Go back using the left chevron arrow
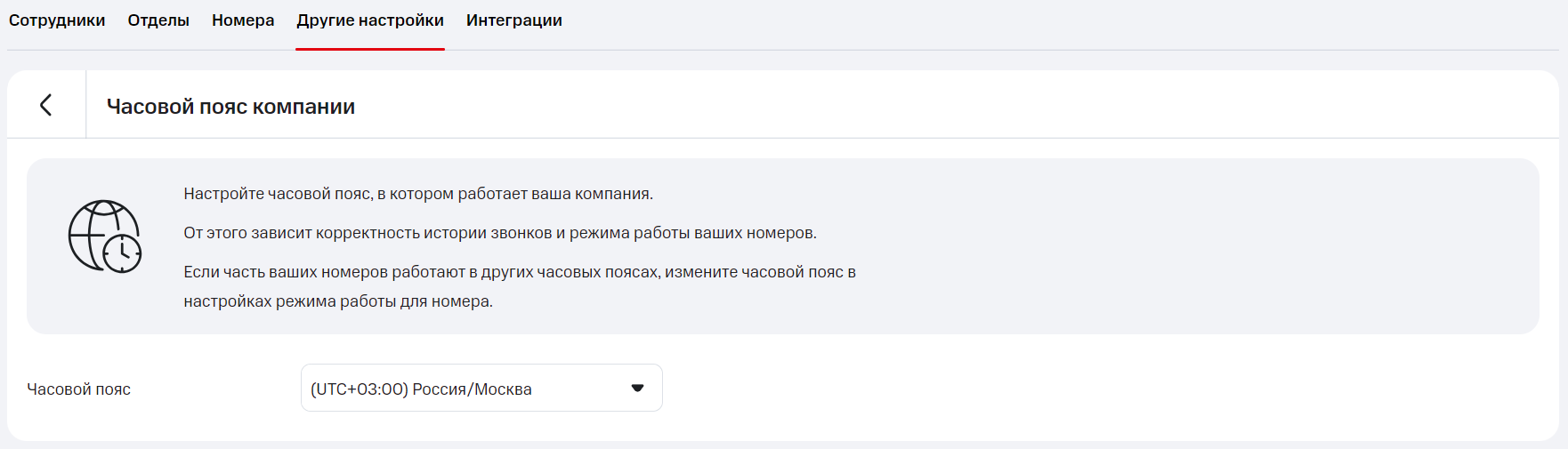Viewport: 1568px width, 449px height. [x=46, y=105]
